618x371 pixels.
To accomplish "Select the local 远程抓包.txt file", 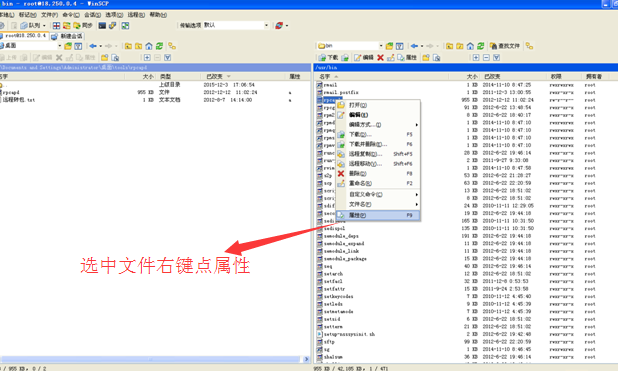I will 19,100.
